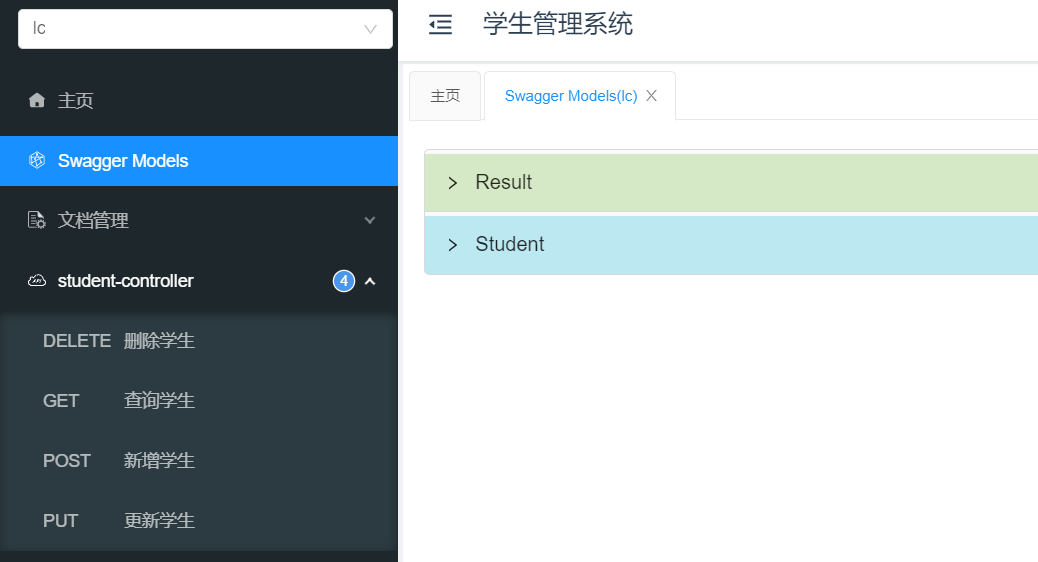Collapse the student-controller group arrow

(370, 281)
